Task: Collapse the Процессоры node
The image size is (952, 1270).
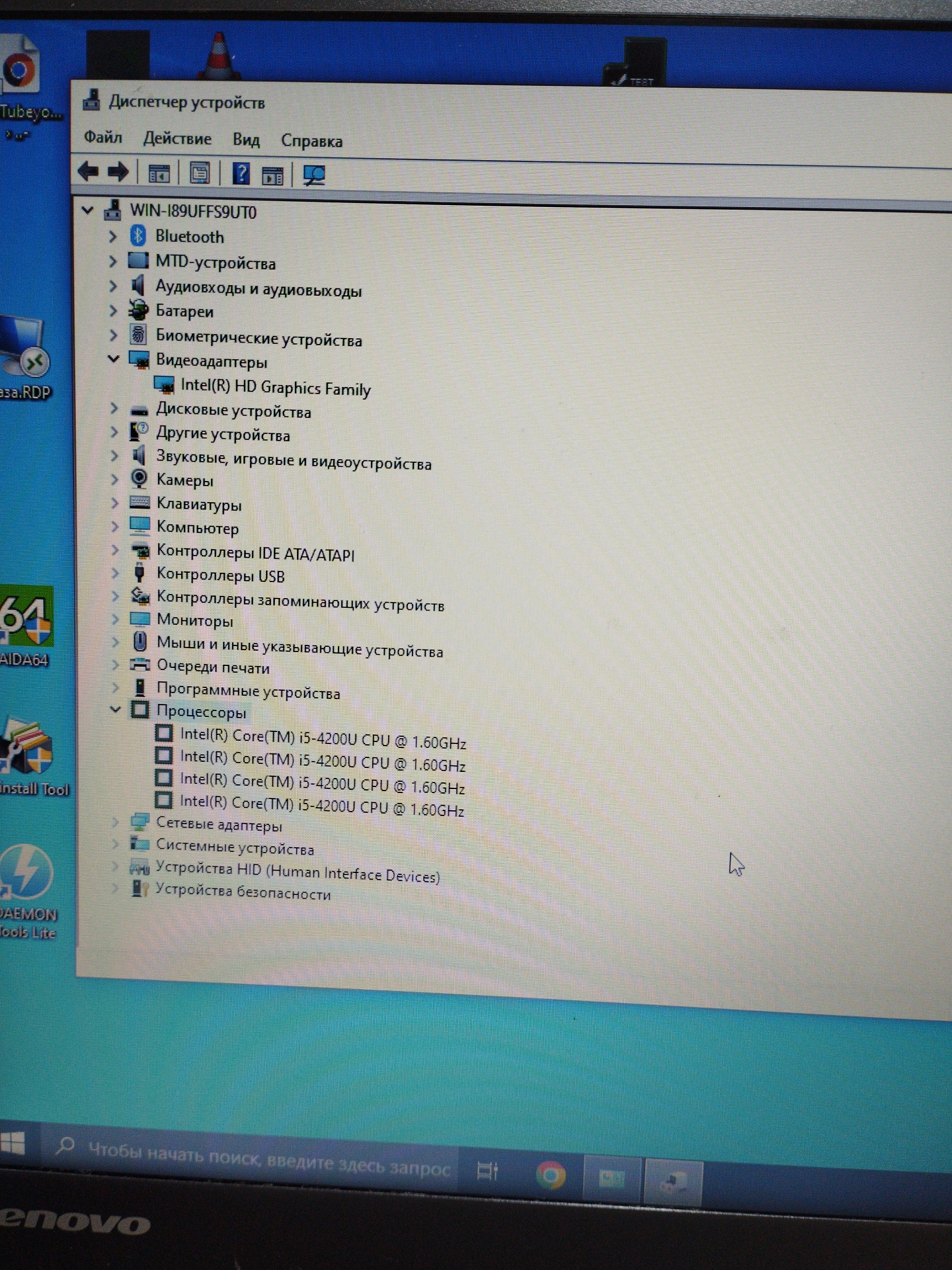Action: coord(115,709)
